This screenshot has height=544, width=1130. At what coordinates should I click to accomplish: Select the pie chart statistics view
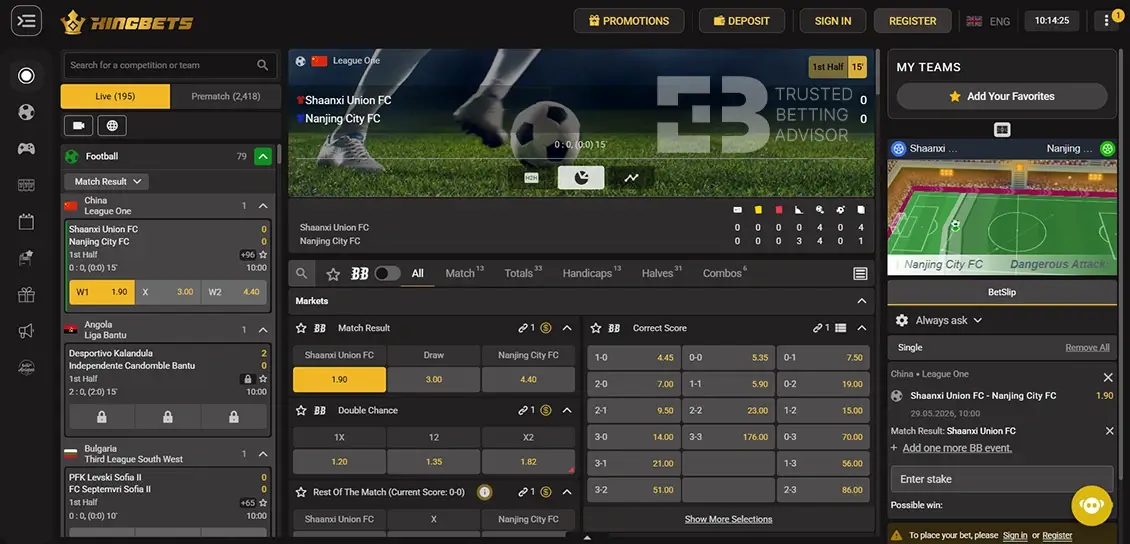[581, 177]
